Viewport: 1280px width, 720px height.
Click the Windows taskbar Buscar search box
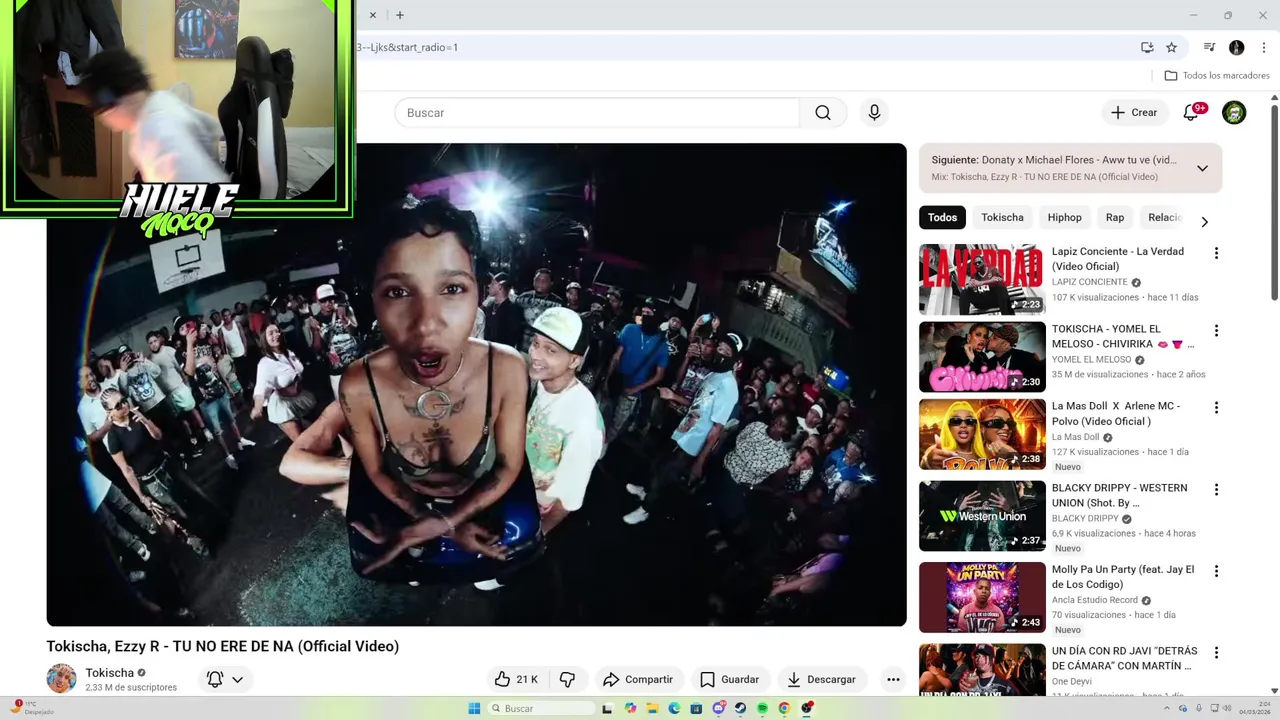(542, 708)
